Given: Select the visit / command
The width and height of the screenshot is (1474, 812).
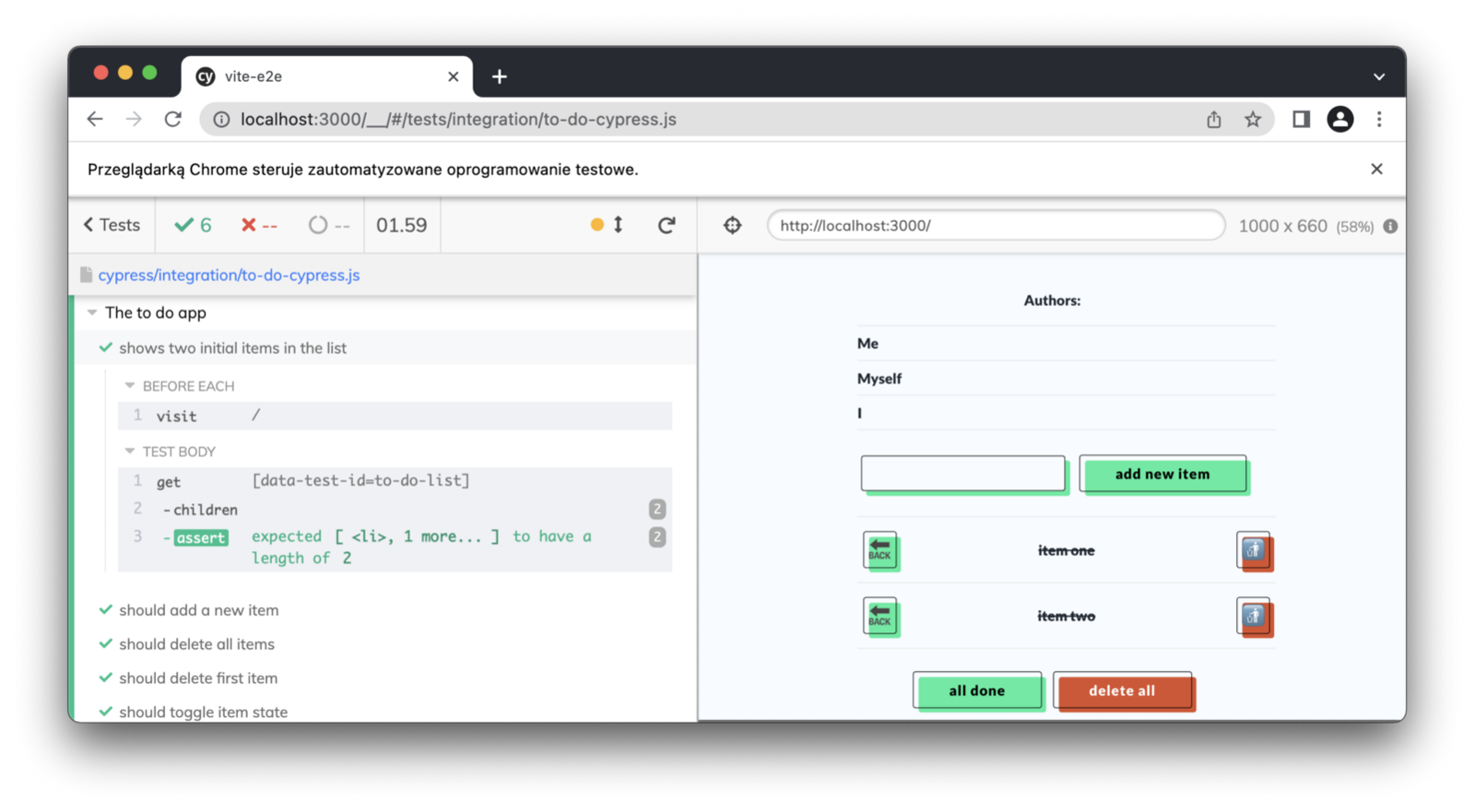Looking at the screenshot, I should point(395,416).
